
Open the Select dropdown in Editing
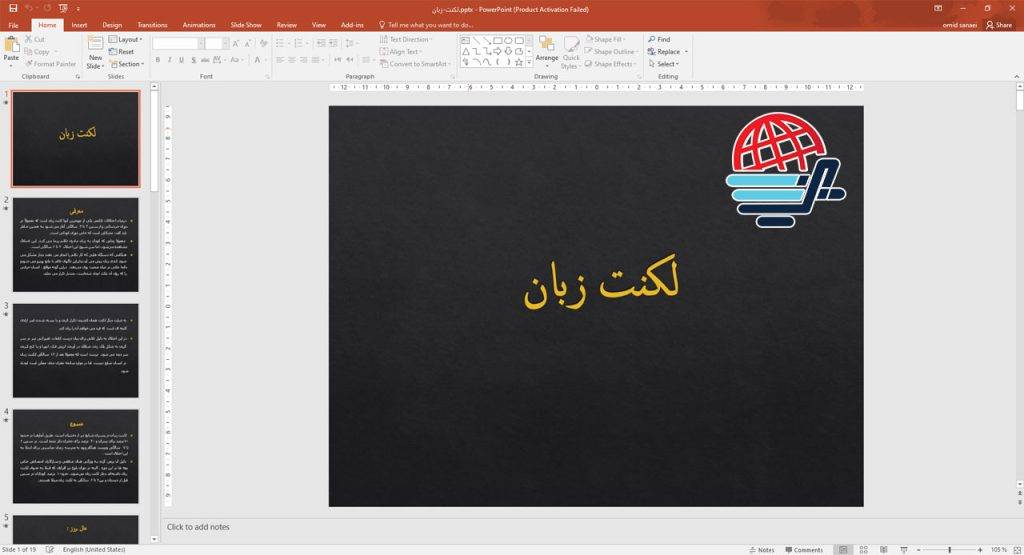(x=664, y=64)
